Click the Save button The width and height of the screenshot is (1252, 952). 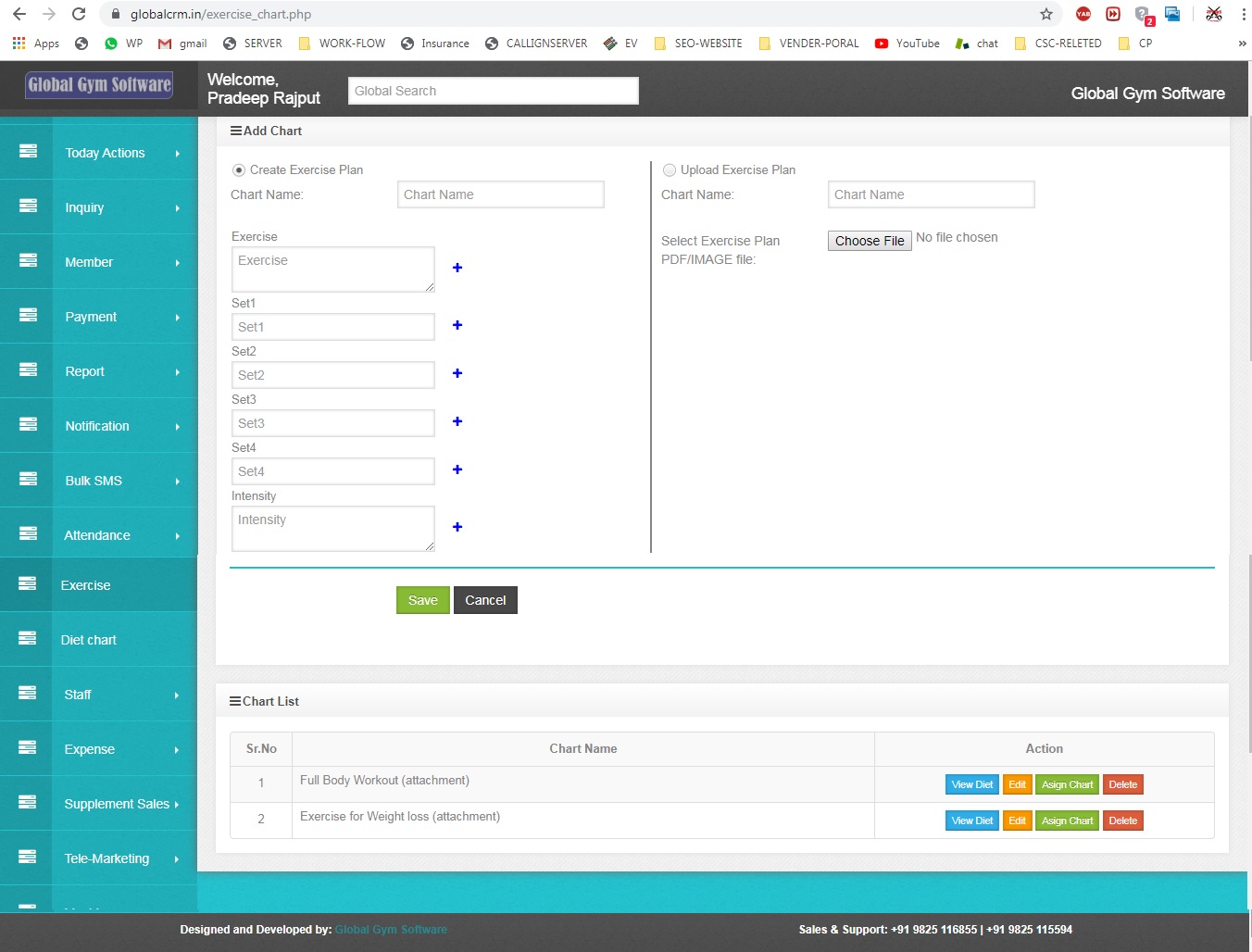pos(422,600)
